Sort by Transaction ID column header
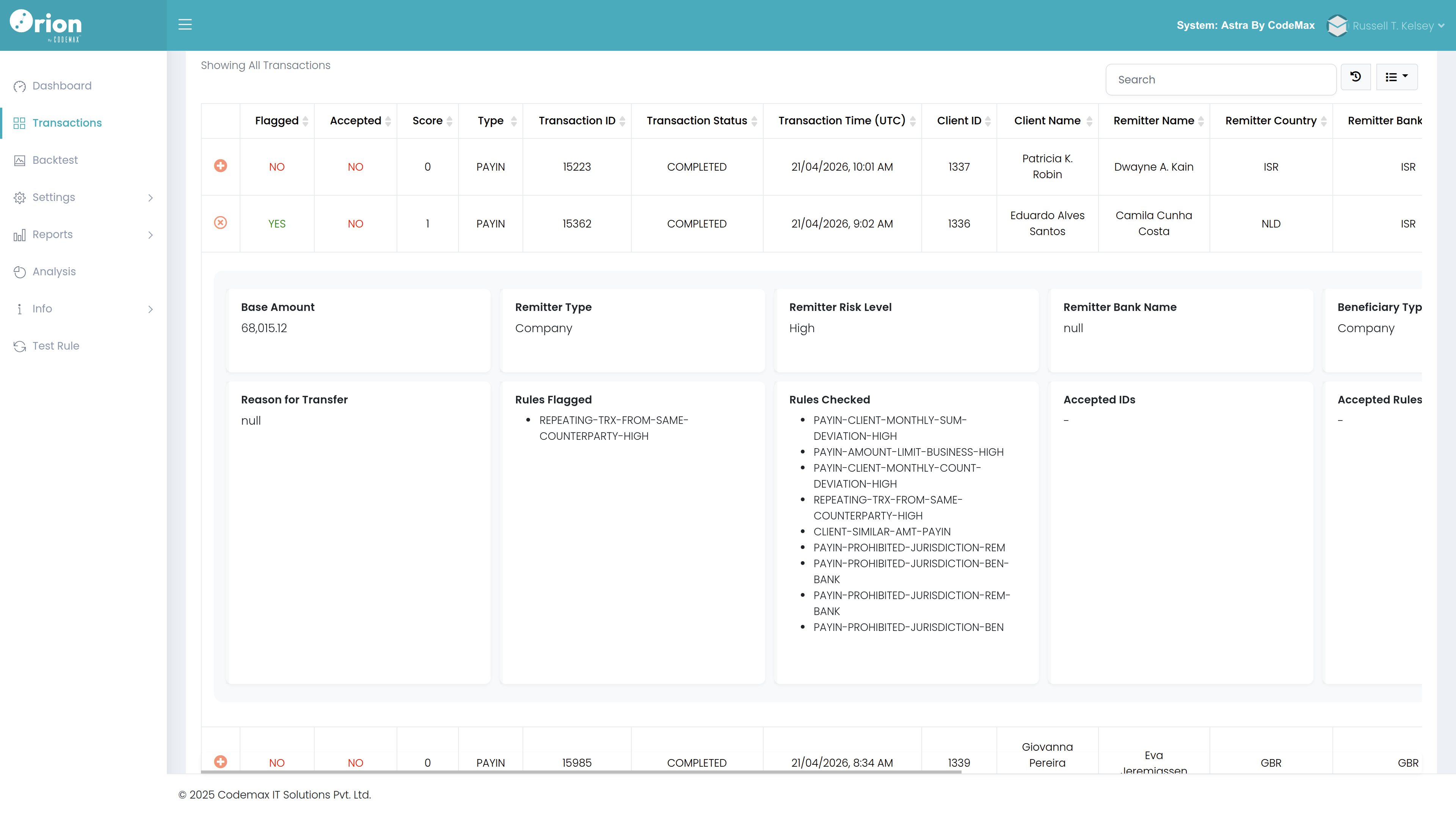Image resolution: width=1456 pixels, height=819 pixels. point(576,121)
